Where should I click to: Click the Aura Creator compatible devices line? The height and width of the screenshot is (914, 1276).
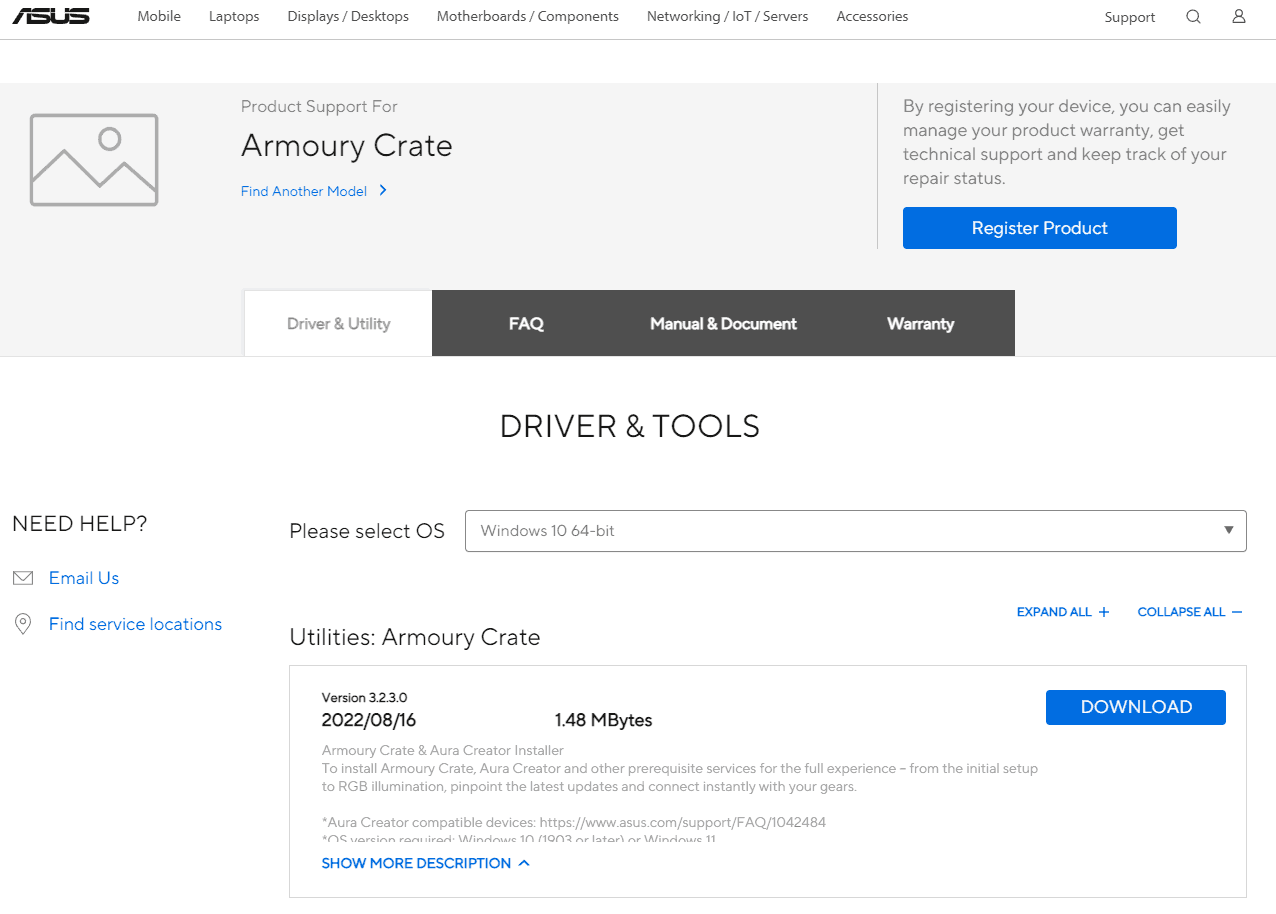[x=574, y=822]
